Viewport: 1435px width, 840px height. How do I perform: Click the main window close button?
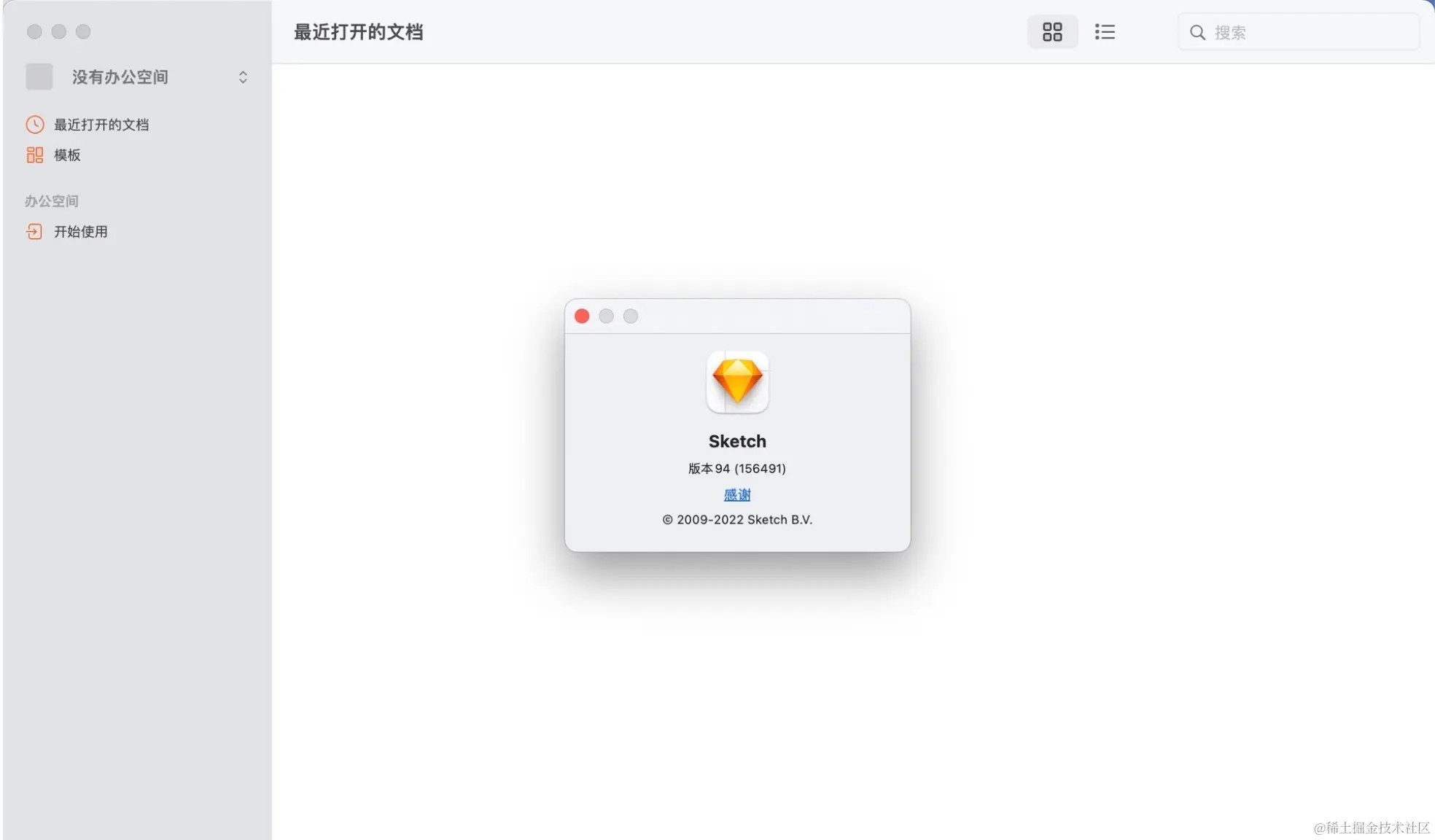pos(34,32)
